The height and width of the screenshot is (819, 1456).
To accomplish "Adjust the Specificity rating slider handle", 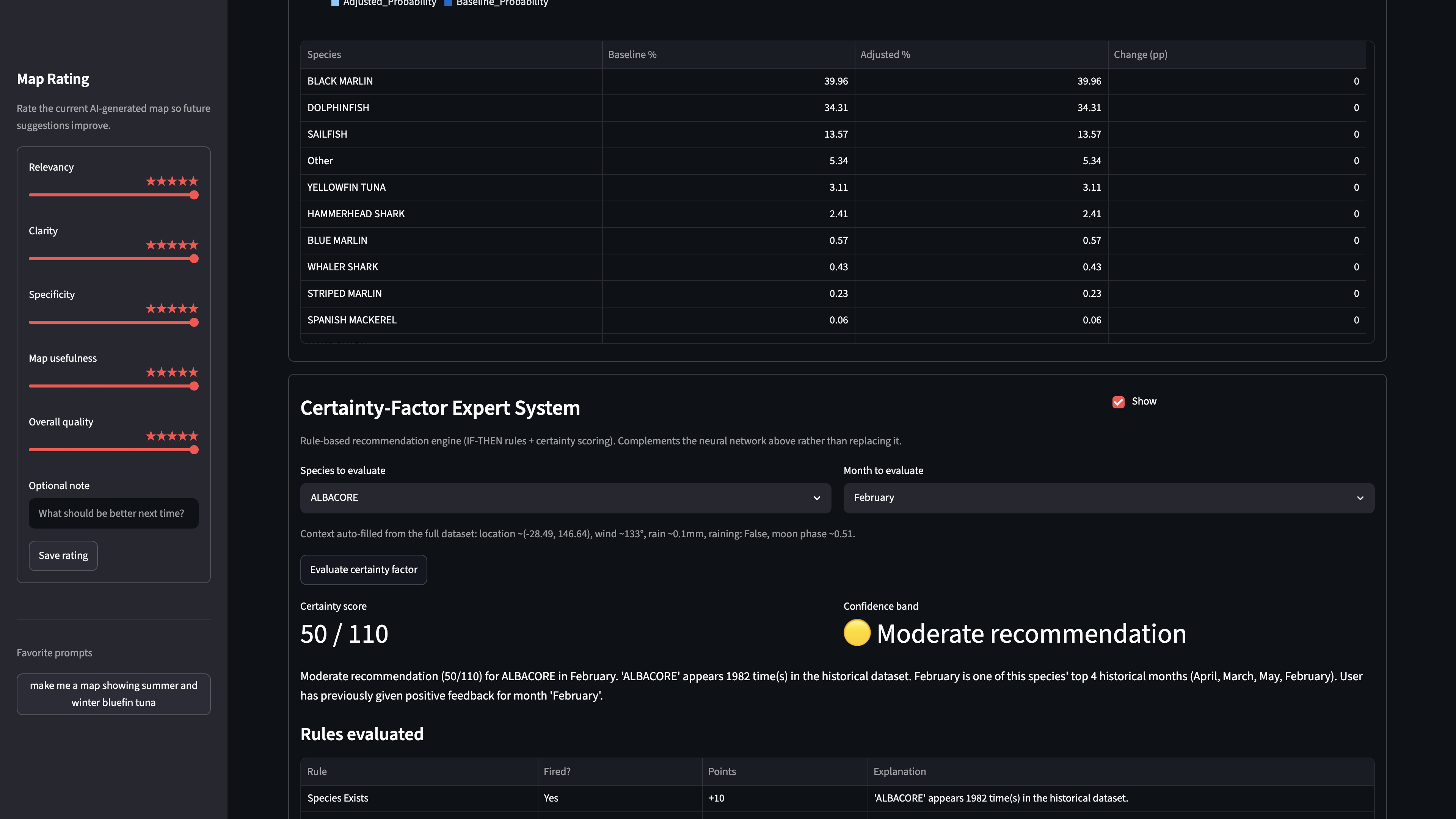I will point(195,322).
